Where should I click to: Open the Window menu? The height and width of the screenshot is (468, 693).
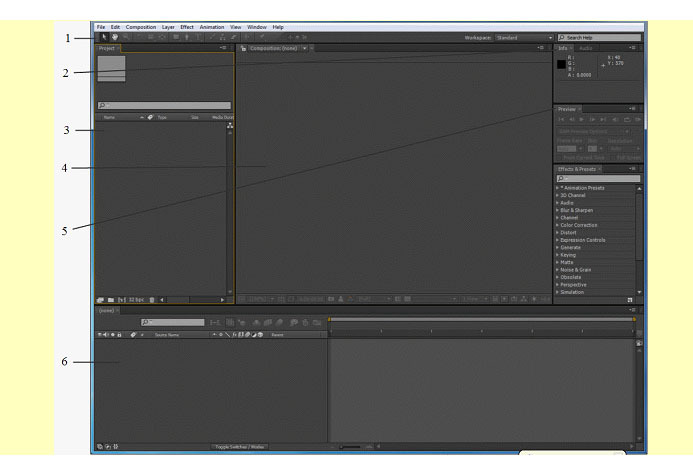(257, 27)
